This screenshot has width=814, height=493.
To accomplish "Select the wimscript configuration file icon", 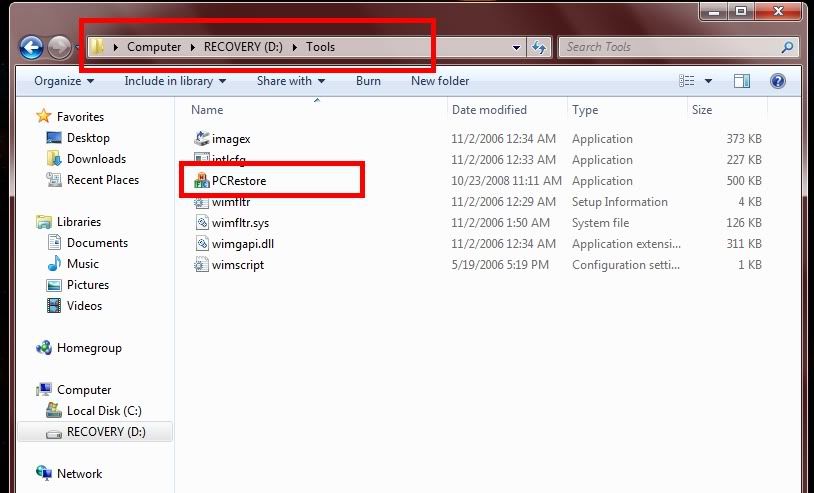I will click(201, 265).
